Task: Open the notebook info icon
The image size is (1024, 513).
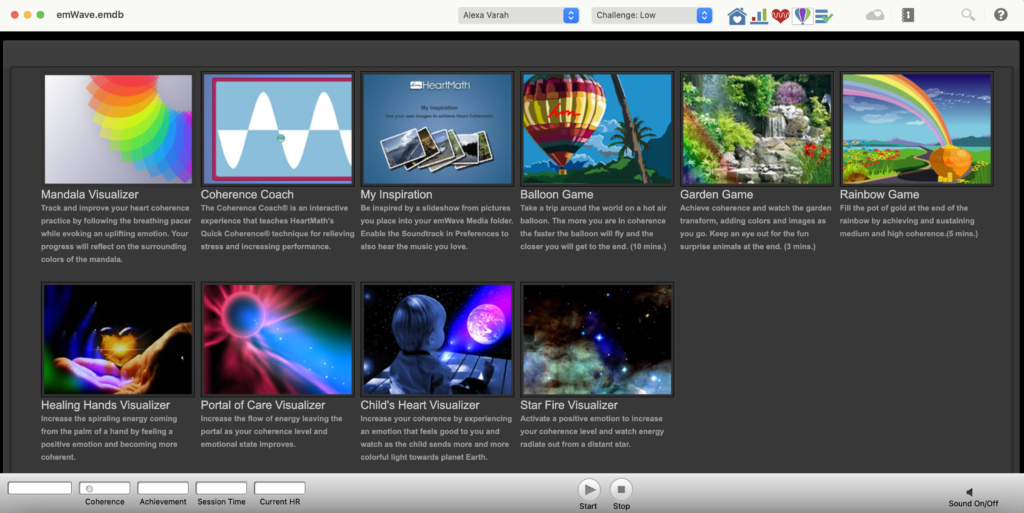Action: pos(908,14)
